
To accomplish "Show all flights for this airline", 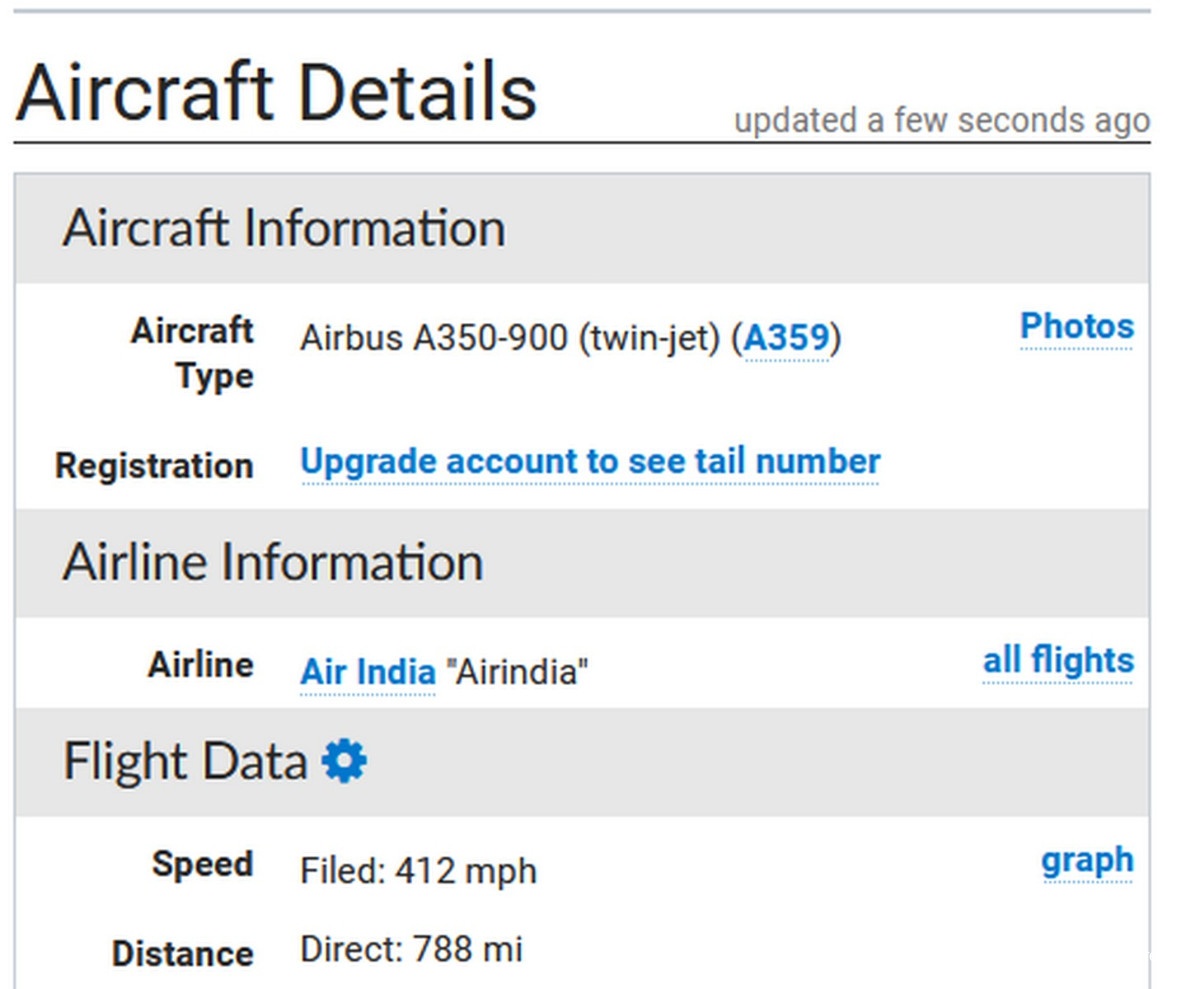I will (x=1058, y=660).
